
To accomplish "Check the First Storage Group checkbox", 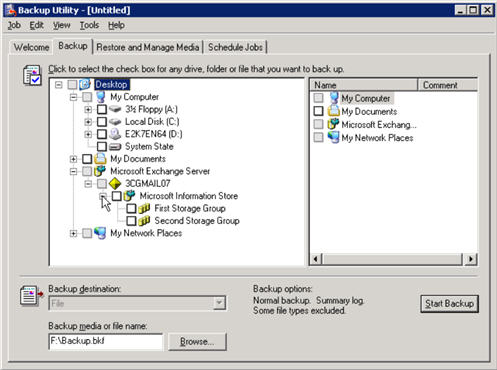I will point(131,208).
